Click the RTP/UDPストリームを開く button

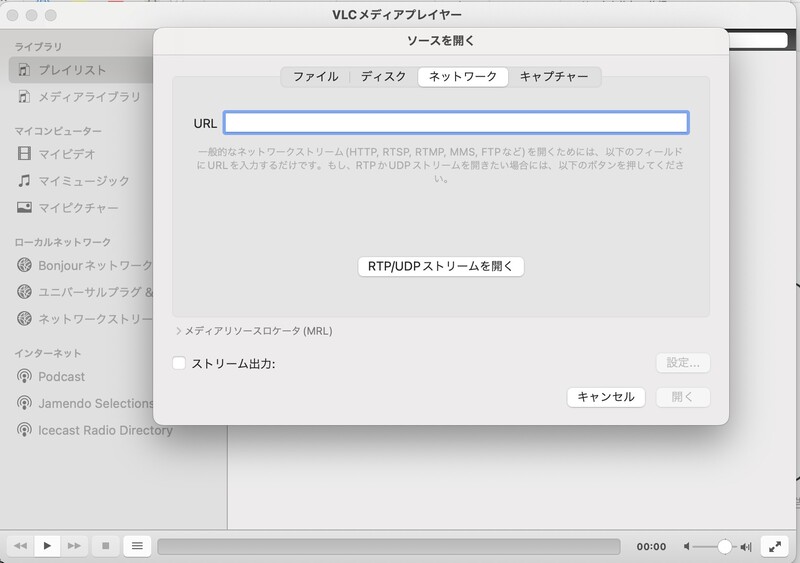coord(441,266)
